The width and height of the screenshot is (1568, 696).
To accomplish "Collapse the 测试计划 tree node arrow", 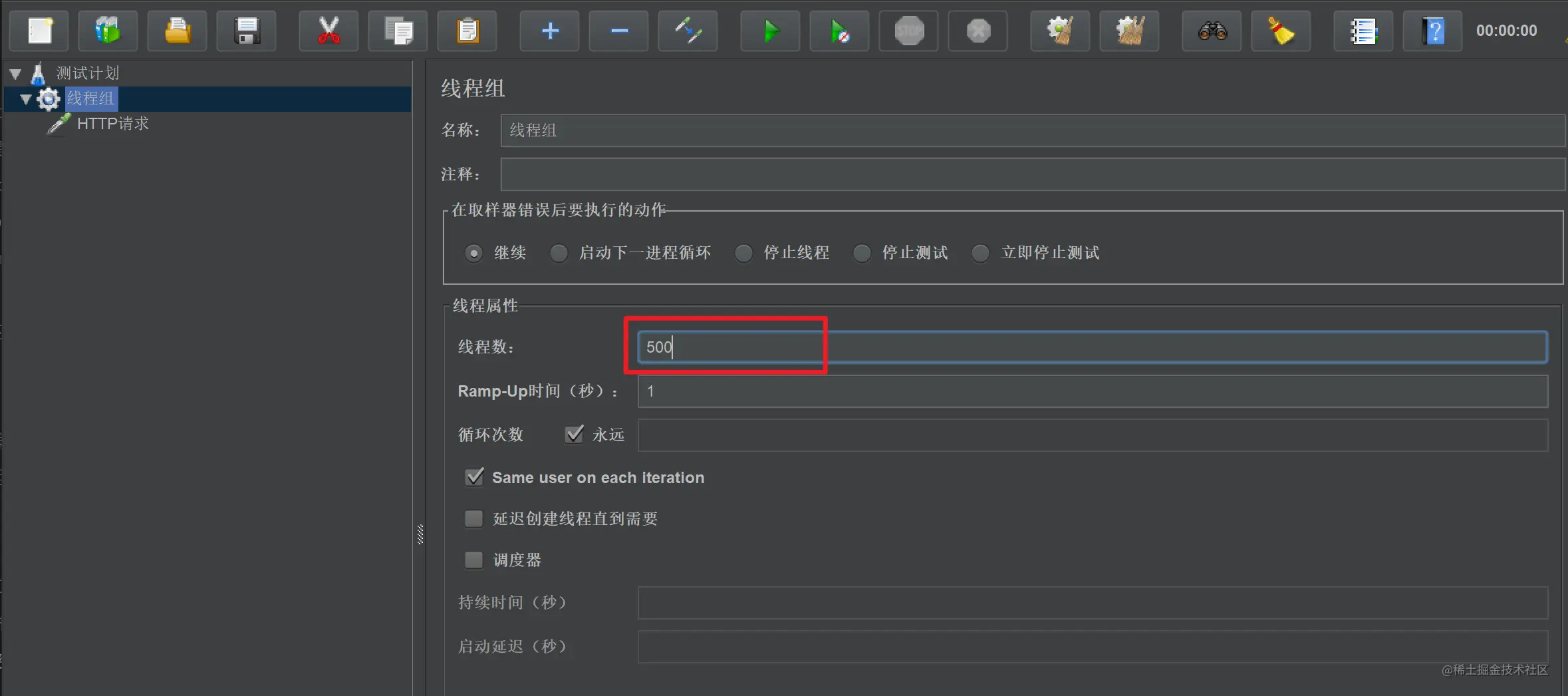I will tap(15, 73).
